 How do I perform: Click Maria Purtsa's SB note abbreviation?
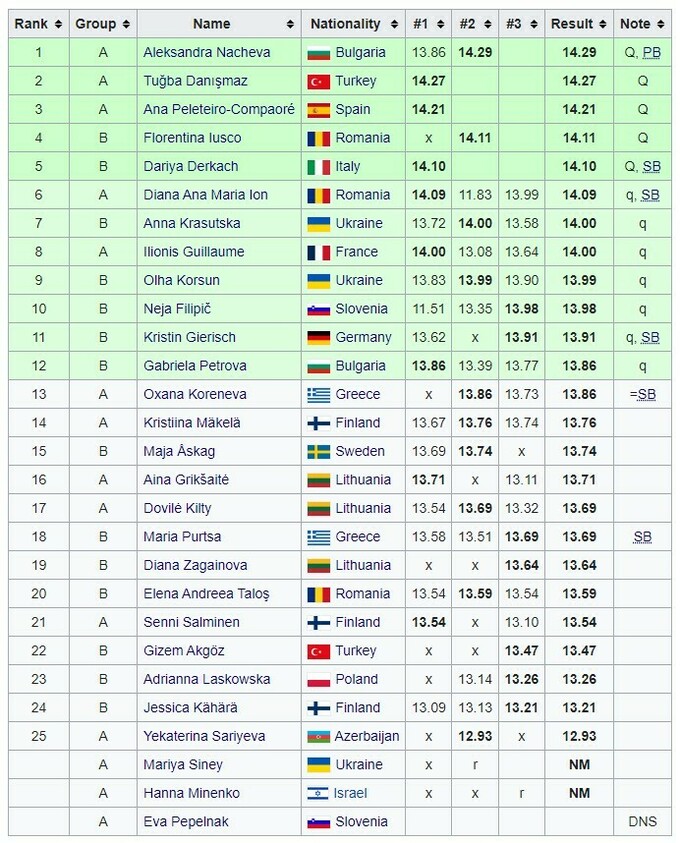(642, 537)
